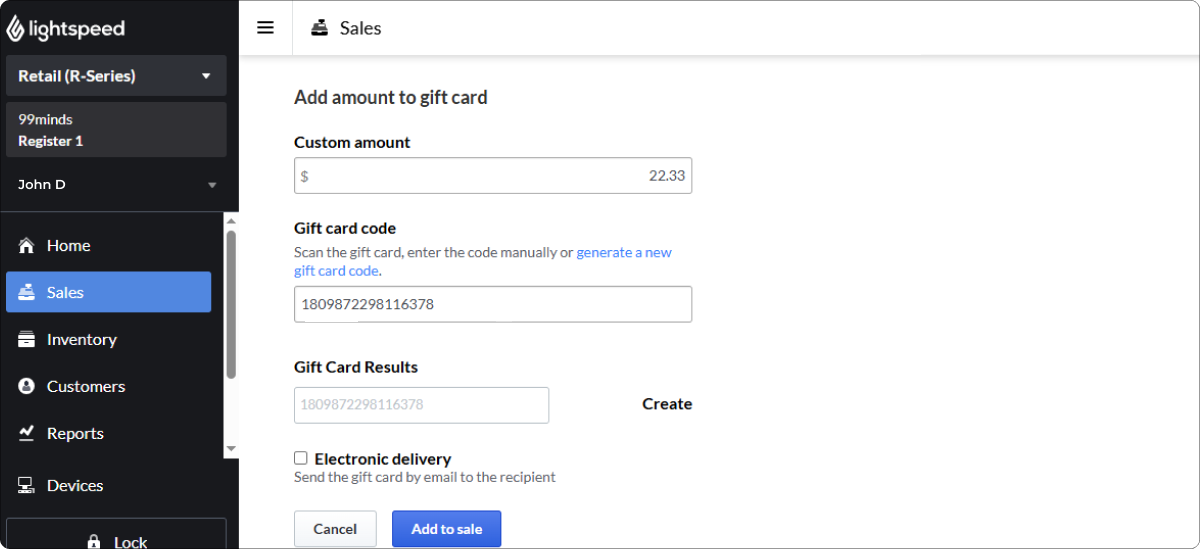Viewport: 1200px width, 549px height.
Task: Click the Cancel button
Action: click(x=335, y=529)
